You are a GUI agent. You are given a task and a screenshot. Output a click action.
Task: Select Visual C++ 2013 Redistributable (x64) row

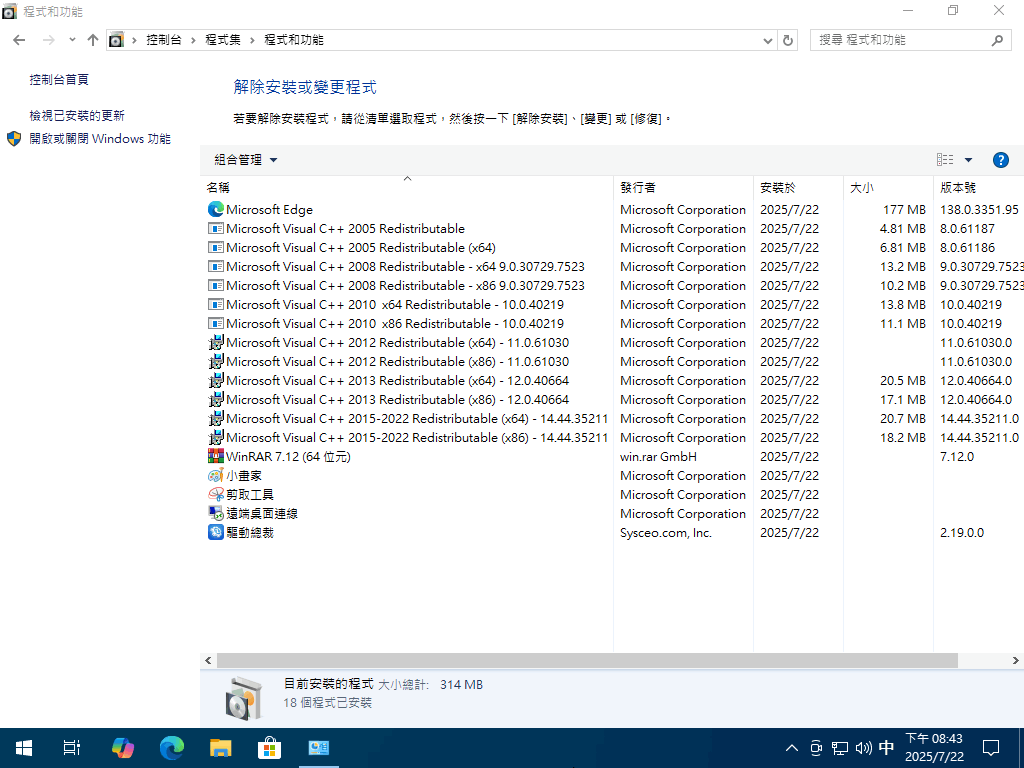tap(611, 379)
